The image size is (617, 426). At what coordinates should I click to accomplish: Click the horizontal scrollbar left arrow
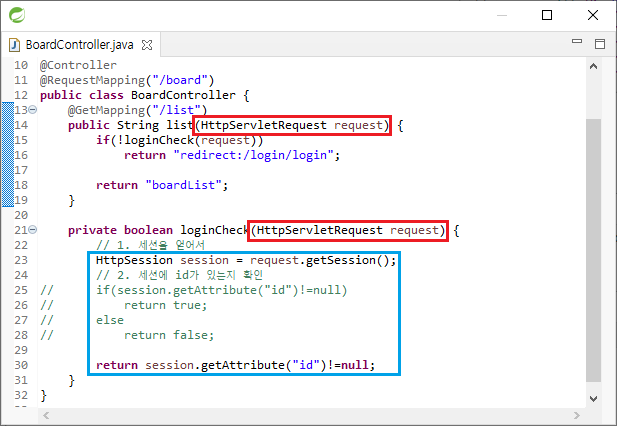click(x=46, y=415)
